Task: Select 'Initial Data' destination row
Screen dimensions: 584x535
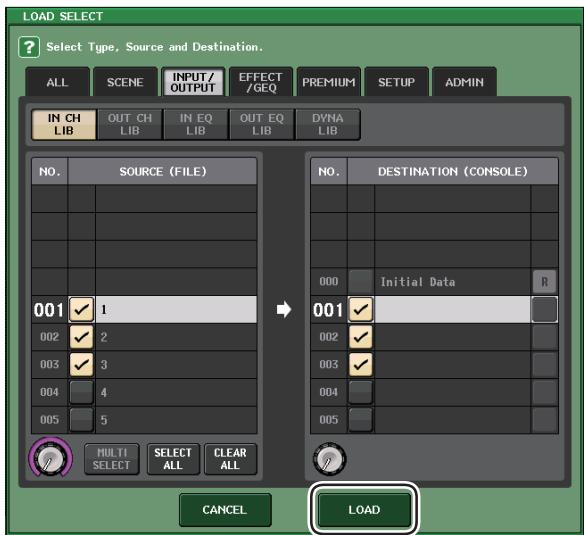Action: pos(453,282)
